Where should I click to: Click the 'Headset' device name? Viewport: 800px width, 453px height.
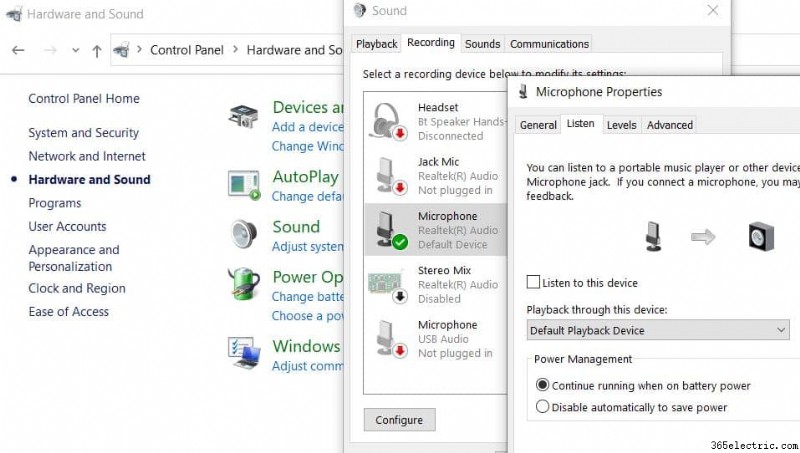[438, 108]
